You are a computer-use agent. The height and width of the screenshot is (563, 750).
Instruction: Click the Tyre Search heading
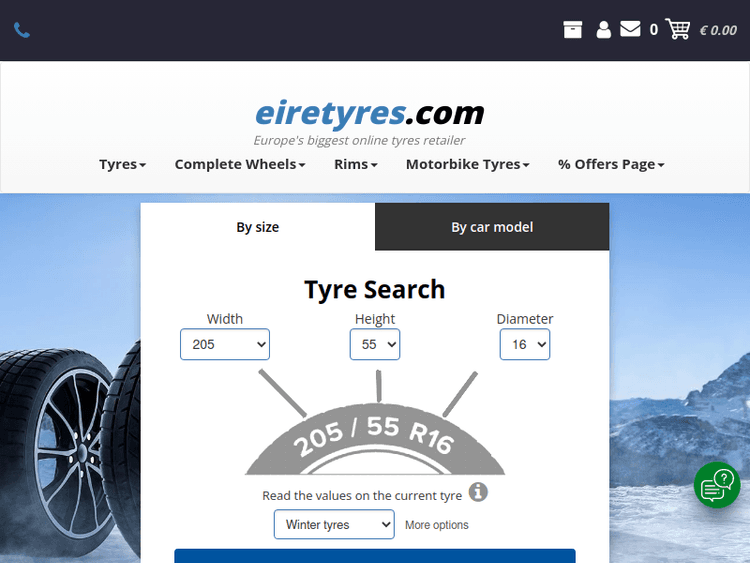point(375,289)
